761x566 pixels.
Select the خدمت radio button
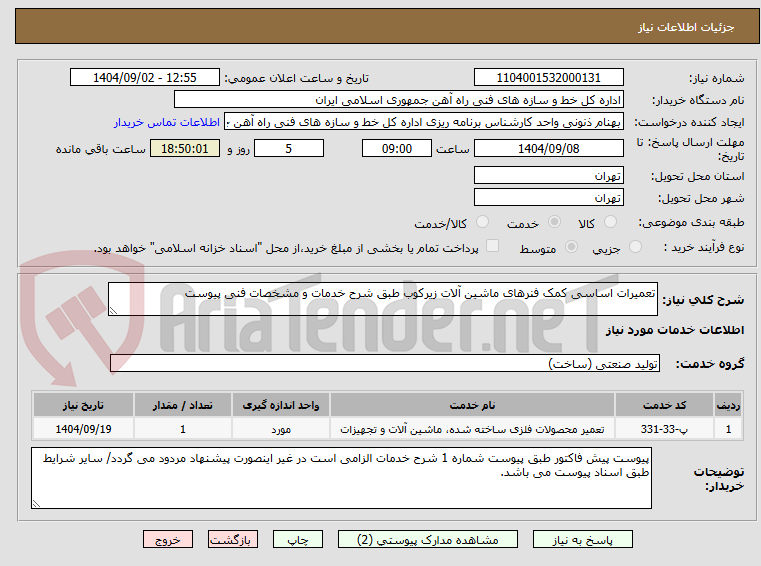click(554, 222)
